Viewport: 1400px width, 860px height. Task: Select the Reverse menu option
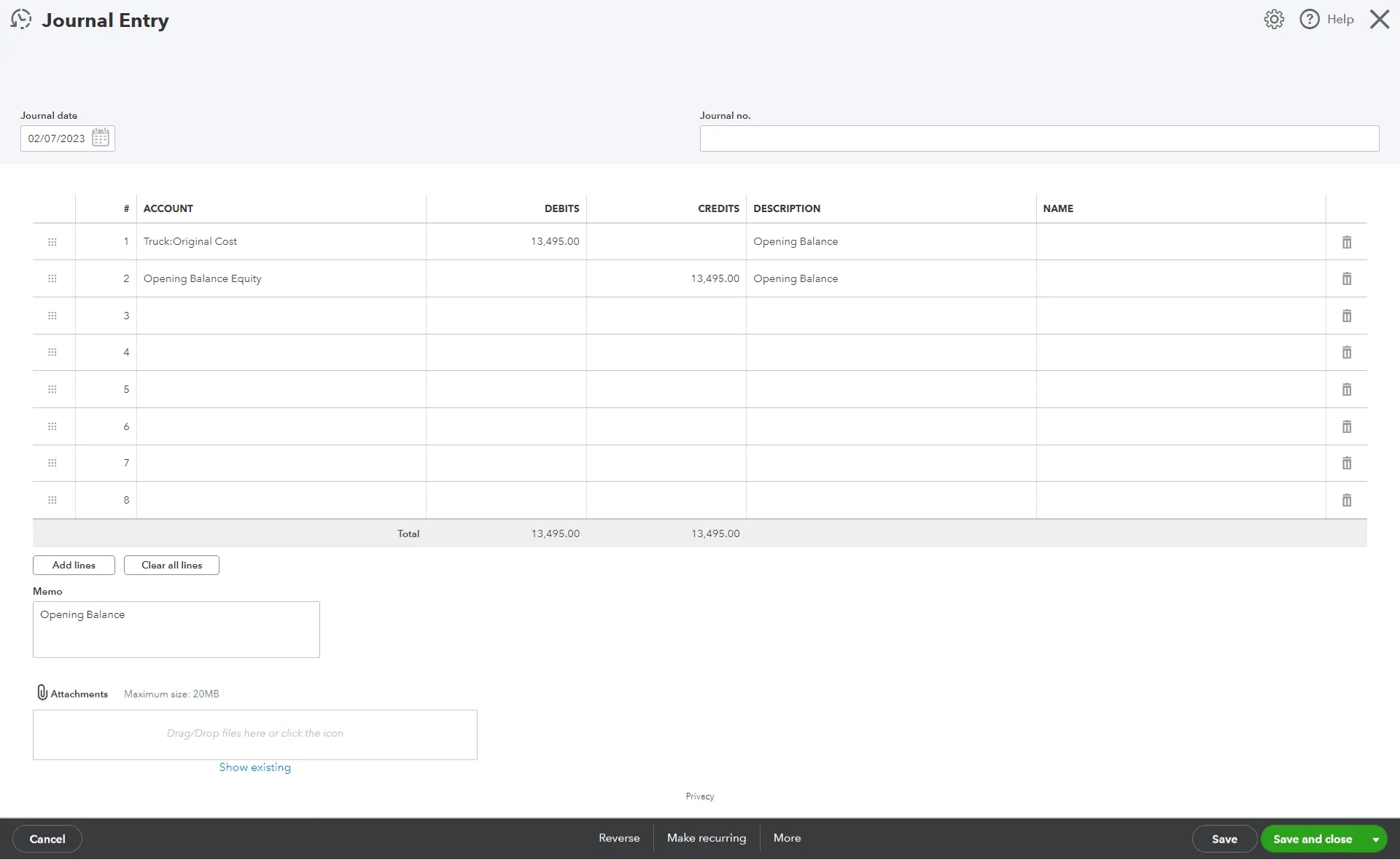(x=619, y=839)
